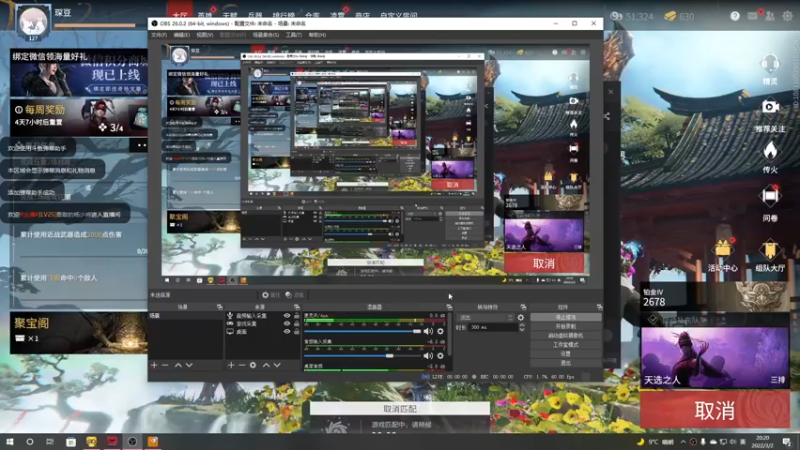Screen dimensions: 800x450
Task: Move the source up with the sources up arrow
Action: [266, 365]
